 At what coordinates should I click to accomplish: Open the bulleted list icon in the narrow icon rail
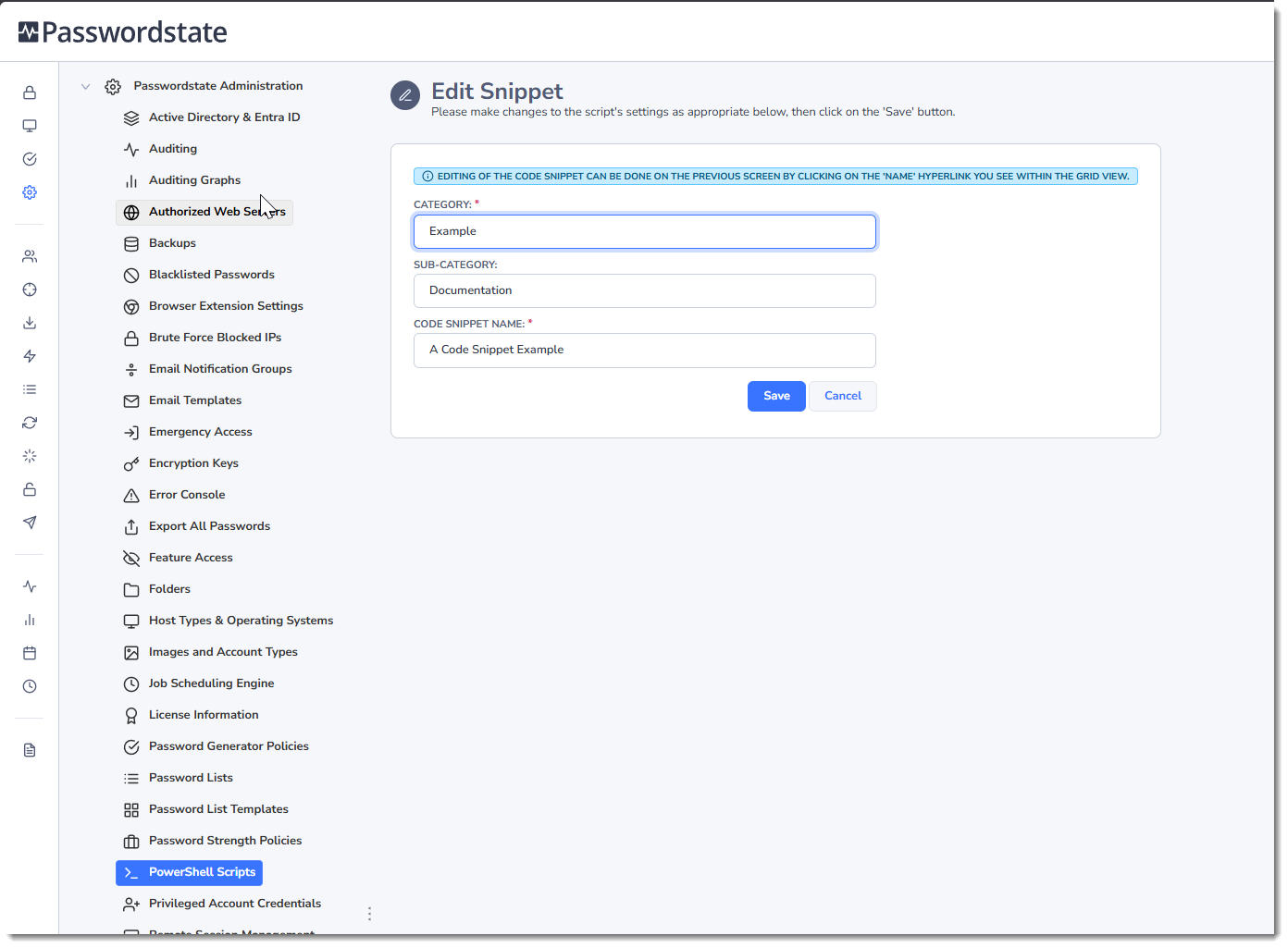tap(30, 389)
